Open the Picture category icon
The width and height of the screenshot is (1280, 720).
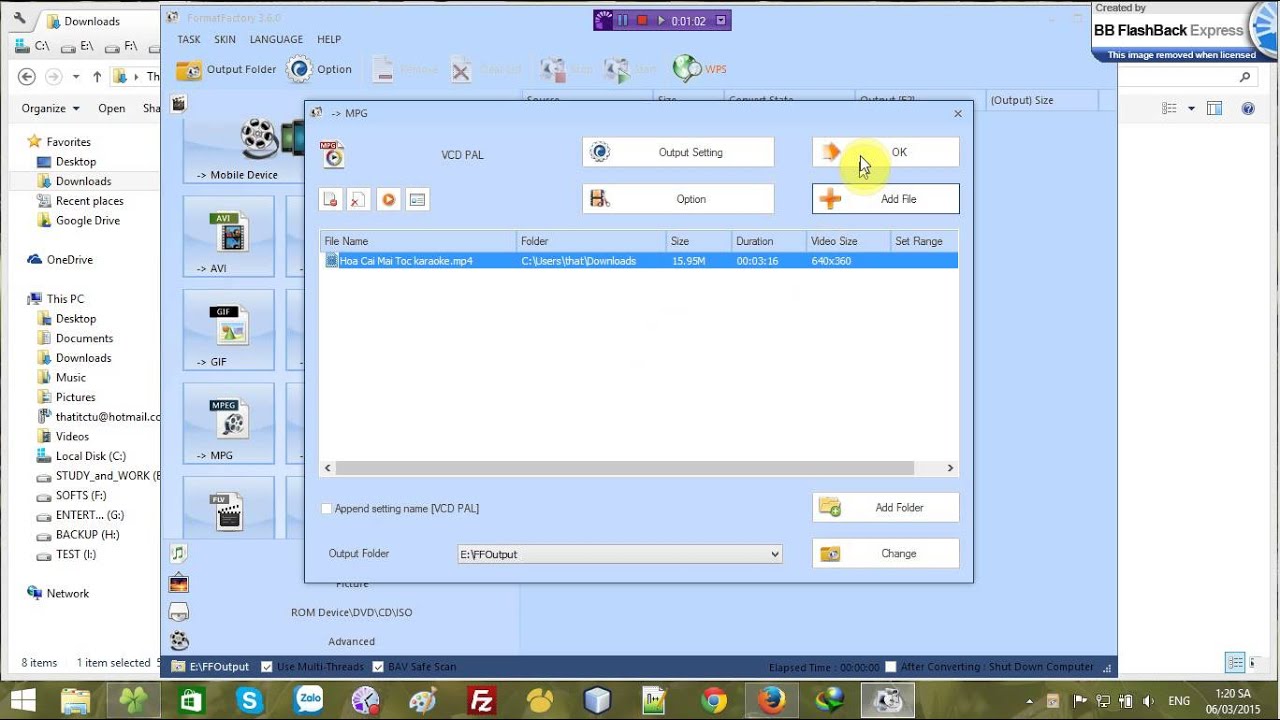click(179, 583)
